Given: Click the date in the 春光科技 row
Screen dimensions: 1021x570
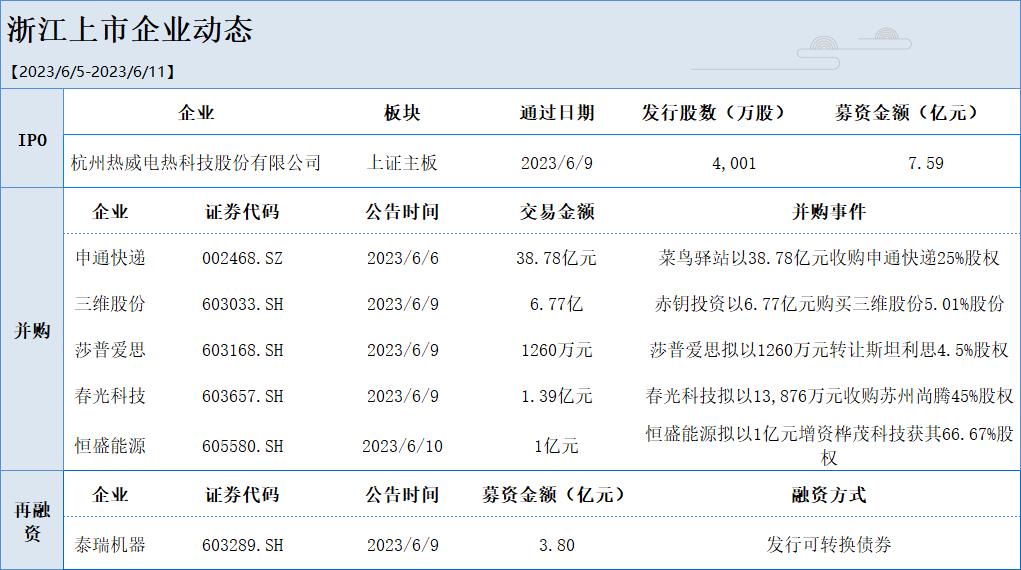Looking at the screenshot, I should click(402, 396).
